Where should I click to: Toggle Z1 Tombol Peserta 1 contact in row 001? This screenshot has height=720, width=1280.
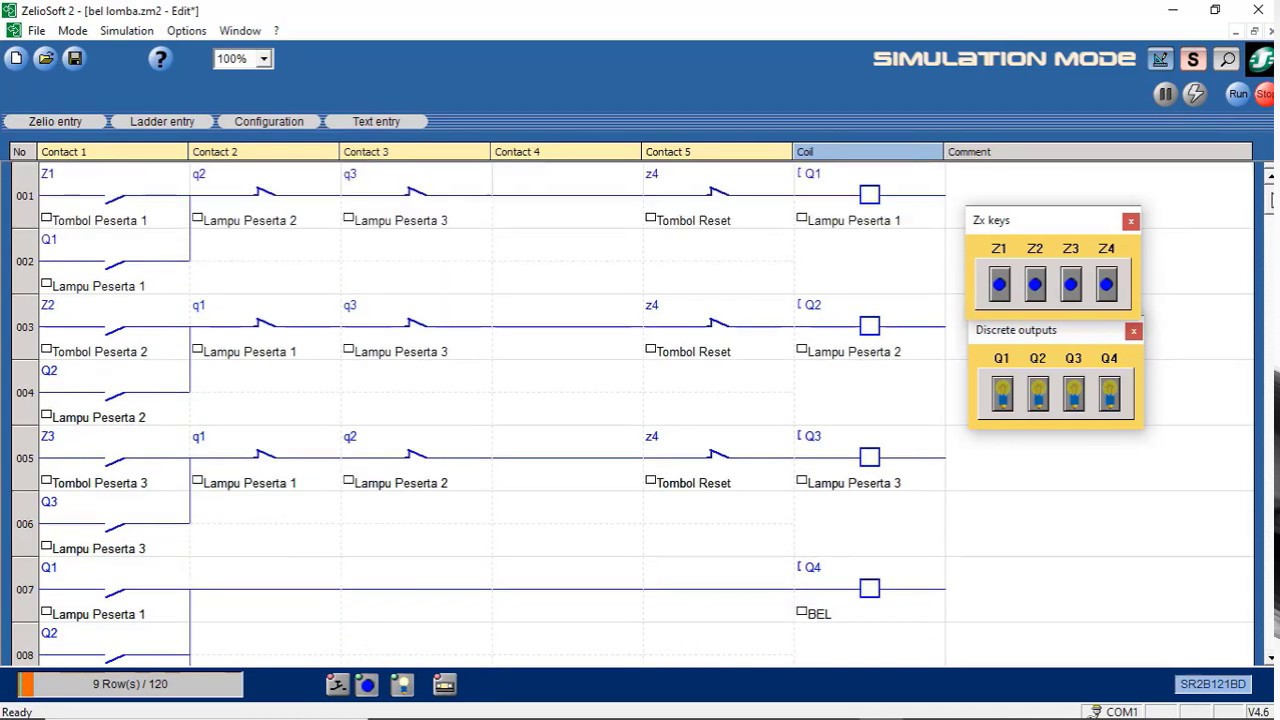[x=114, y=195]
